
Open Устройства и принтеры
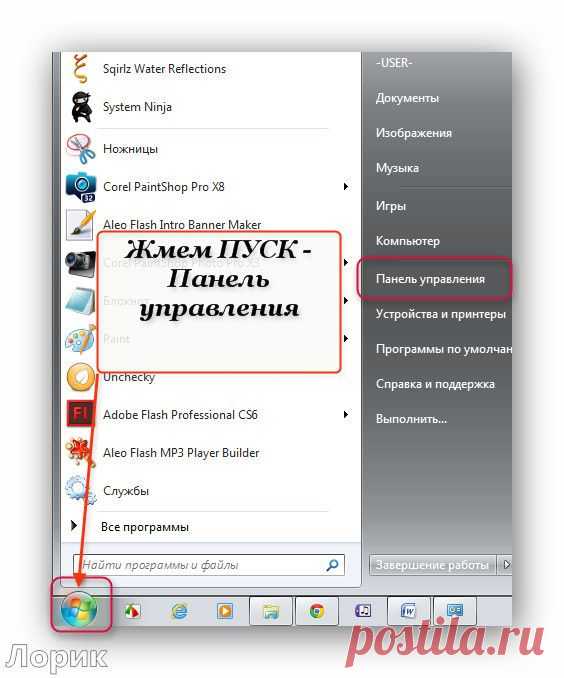coord(441,314)
